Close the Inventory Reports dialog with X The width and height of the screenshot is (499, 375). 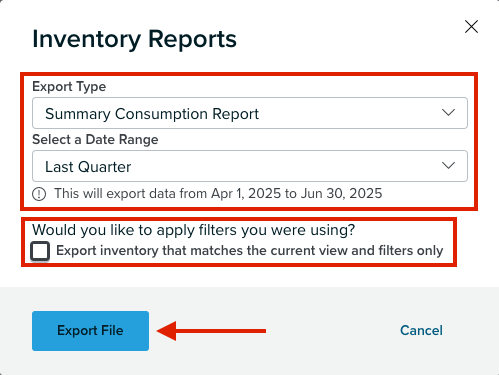471,27
